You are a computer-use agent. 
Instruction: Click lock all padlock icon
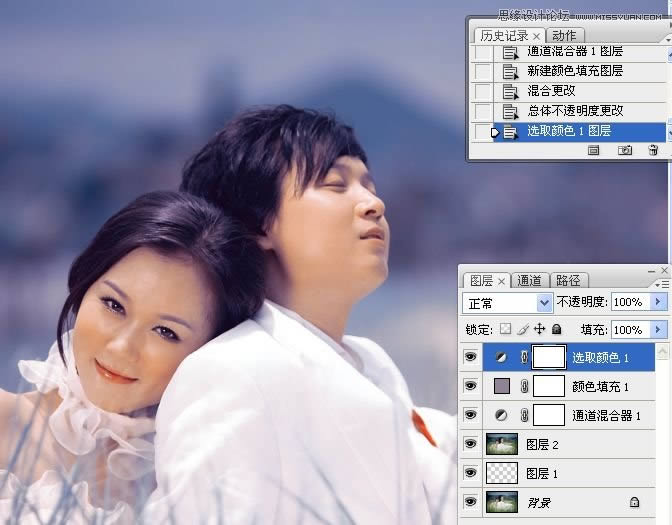[x=557, y=329]
